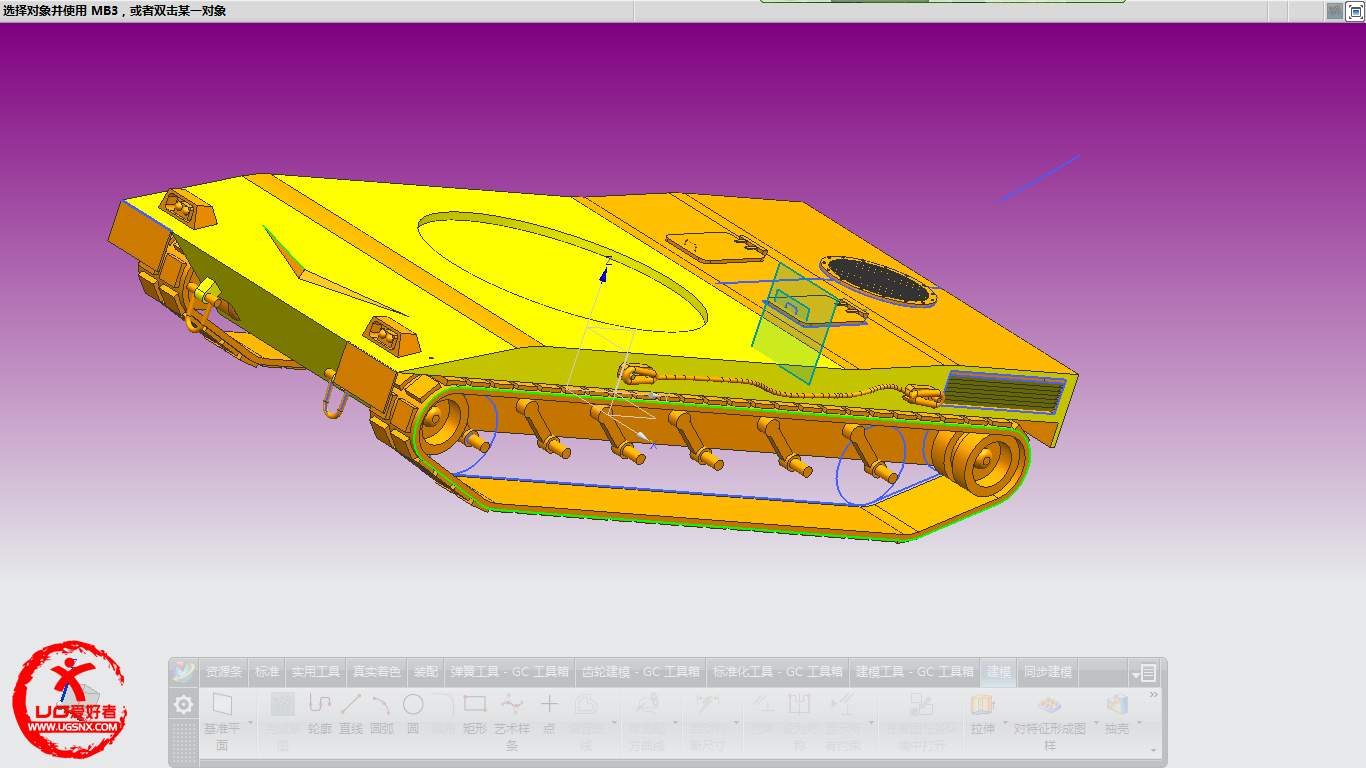Viewport: 1366px width, 768px height.
Task: Choose the 直线 (line) tool
Action: click(x=351, y=714)
